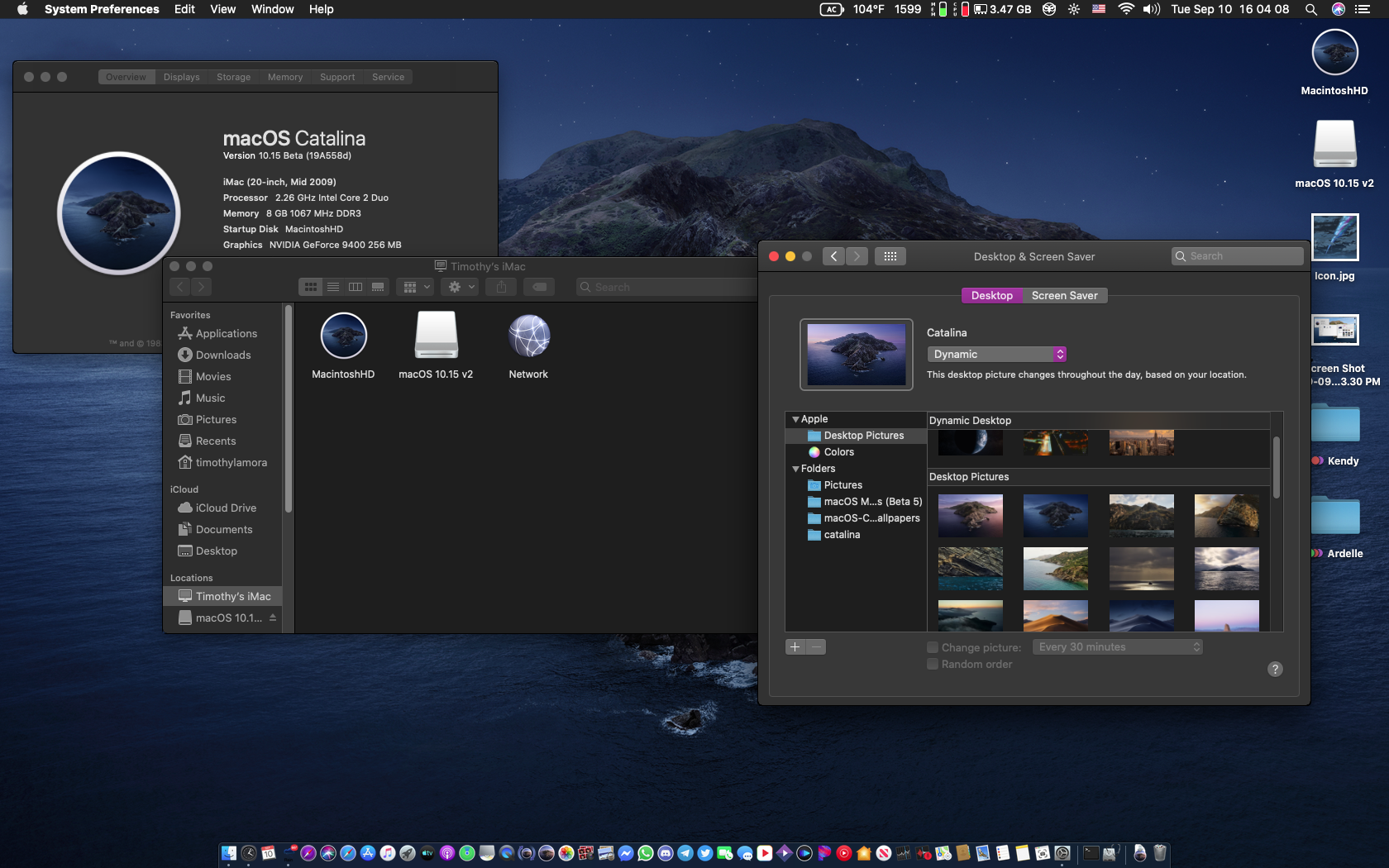This screenshot has width=1389, height=868.
Task: Open macOS 10.15 v2 drive on desktop
Action: point(1334,144)
